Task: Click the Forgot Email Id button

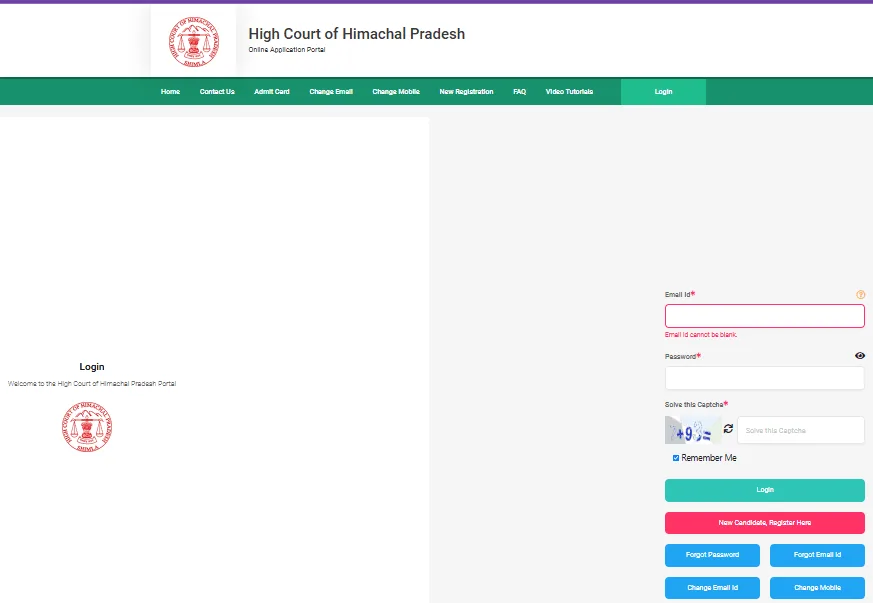Action: click(817, 555)
